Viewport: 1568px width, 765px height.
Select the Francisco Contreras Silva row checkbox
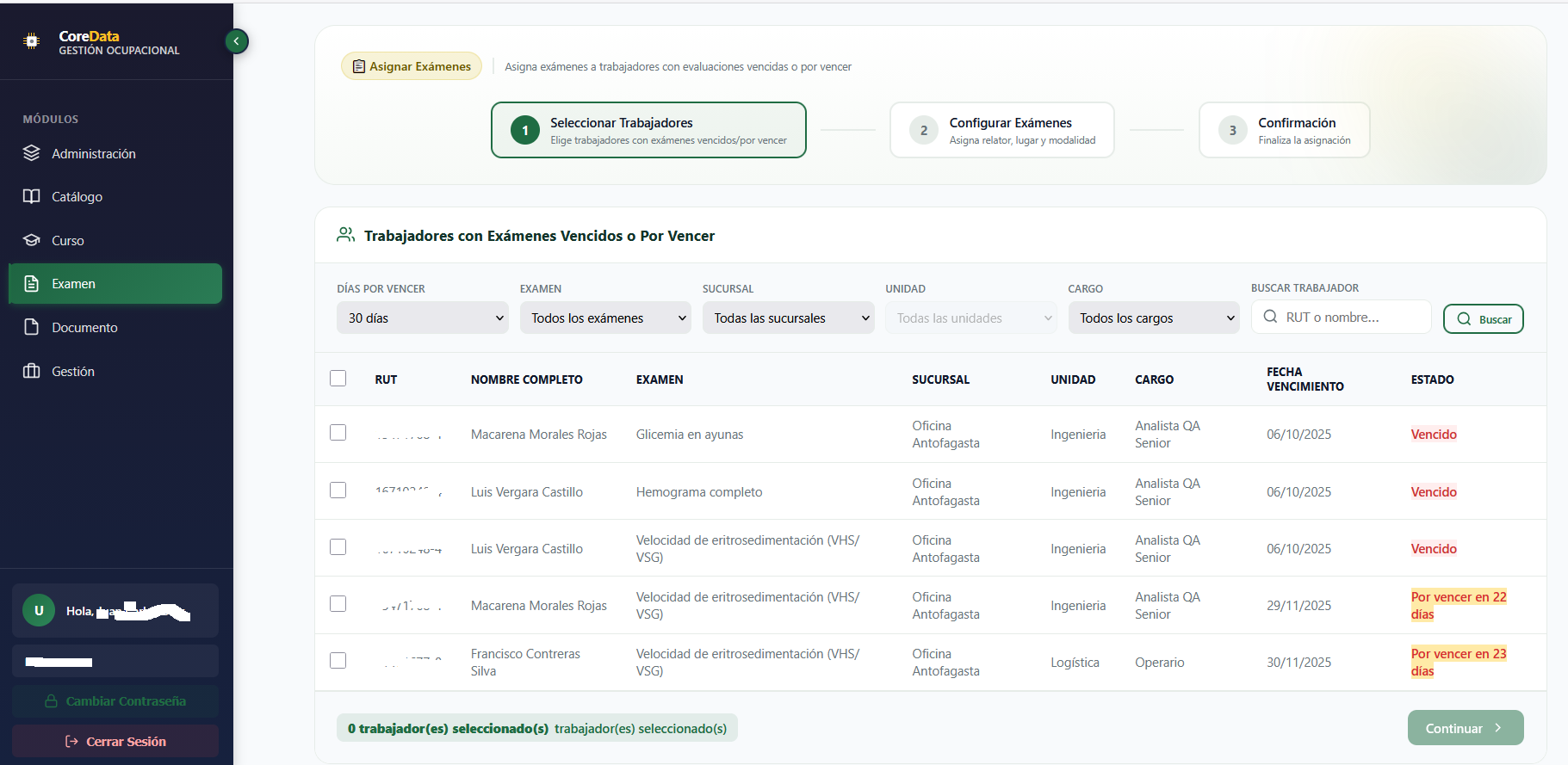(x=338, y=661)
